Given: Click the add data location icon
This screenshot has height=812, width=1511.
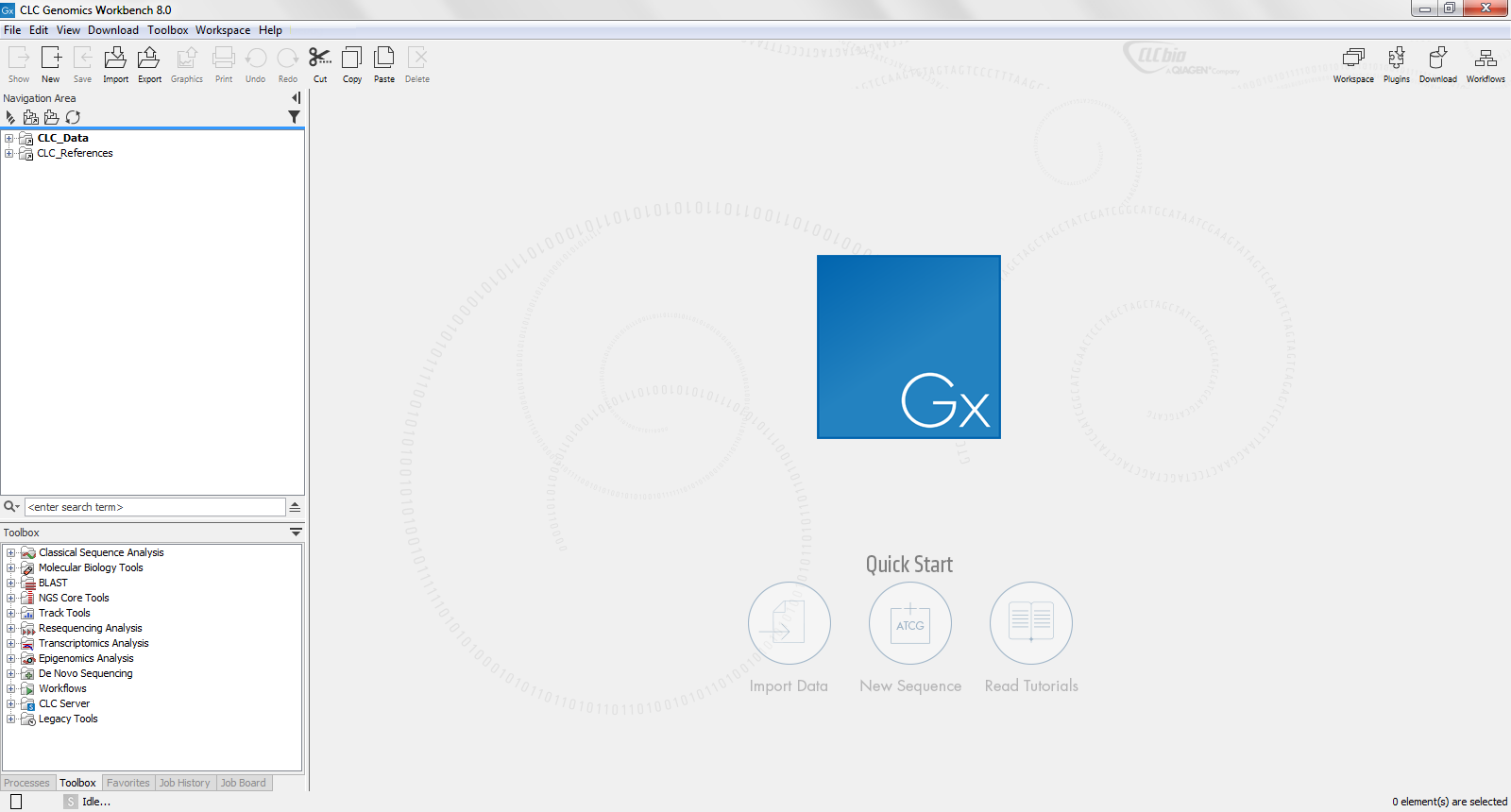Looking at the screenshot, I should point(31,117).
